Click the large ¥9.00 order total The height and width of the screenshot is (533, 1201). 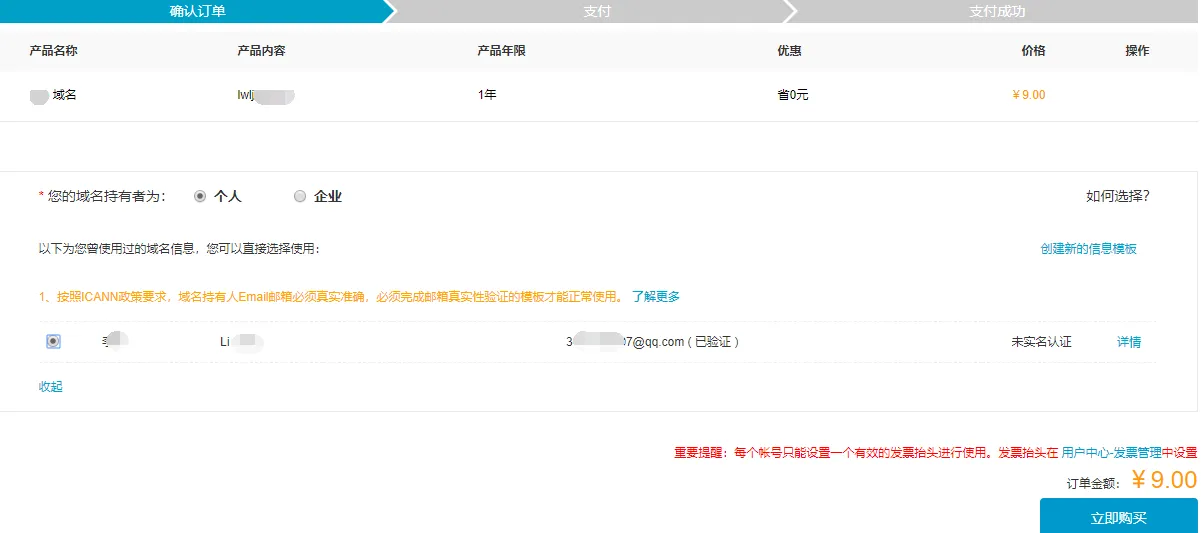1164,480
